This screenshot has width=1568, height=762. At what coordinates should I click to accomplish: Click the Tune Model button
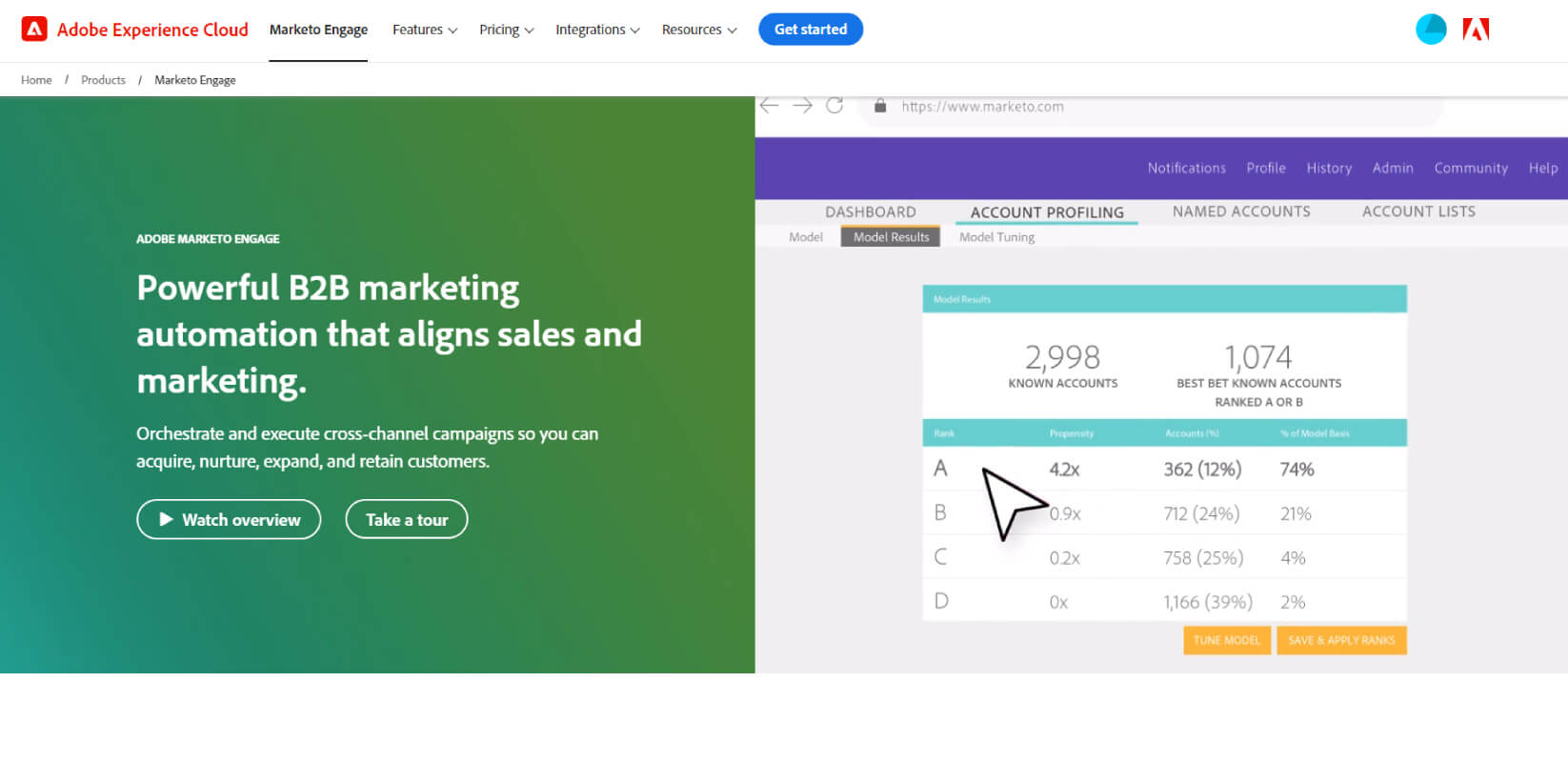pos(1227,640)
